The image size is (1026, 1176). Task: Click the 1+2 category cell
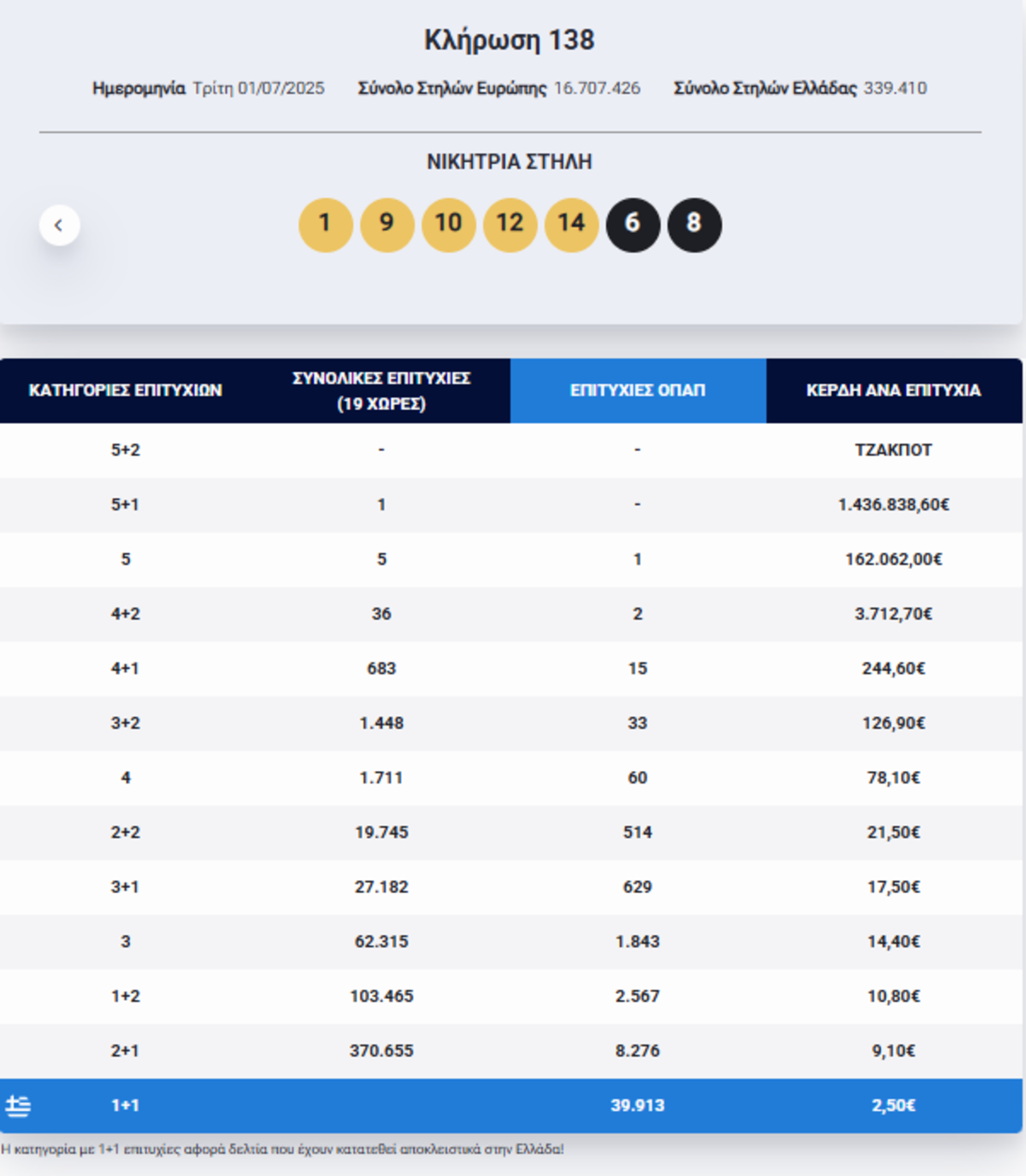[x=126, y=997]
